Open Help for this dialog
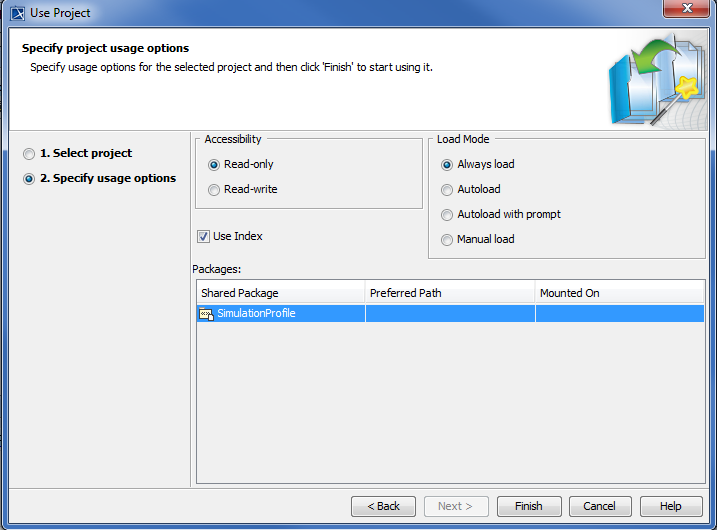This screenshot has width=717, height=530. (671, 506)
